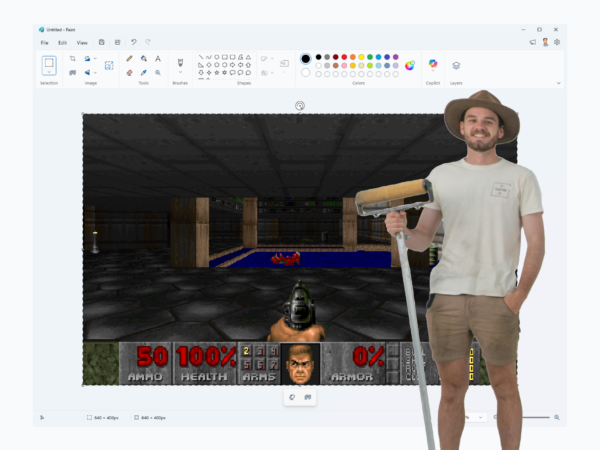
Task: Expand the Rotate dropdown arrow
Action: [x=95, y=59]
